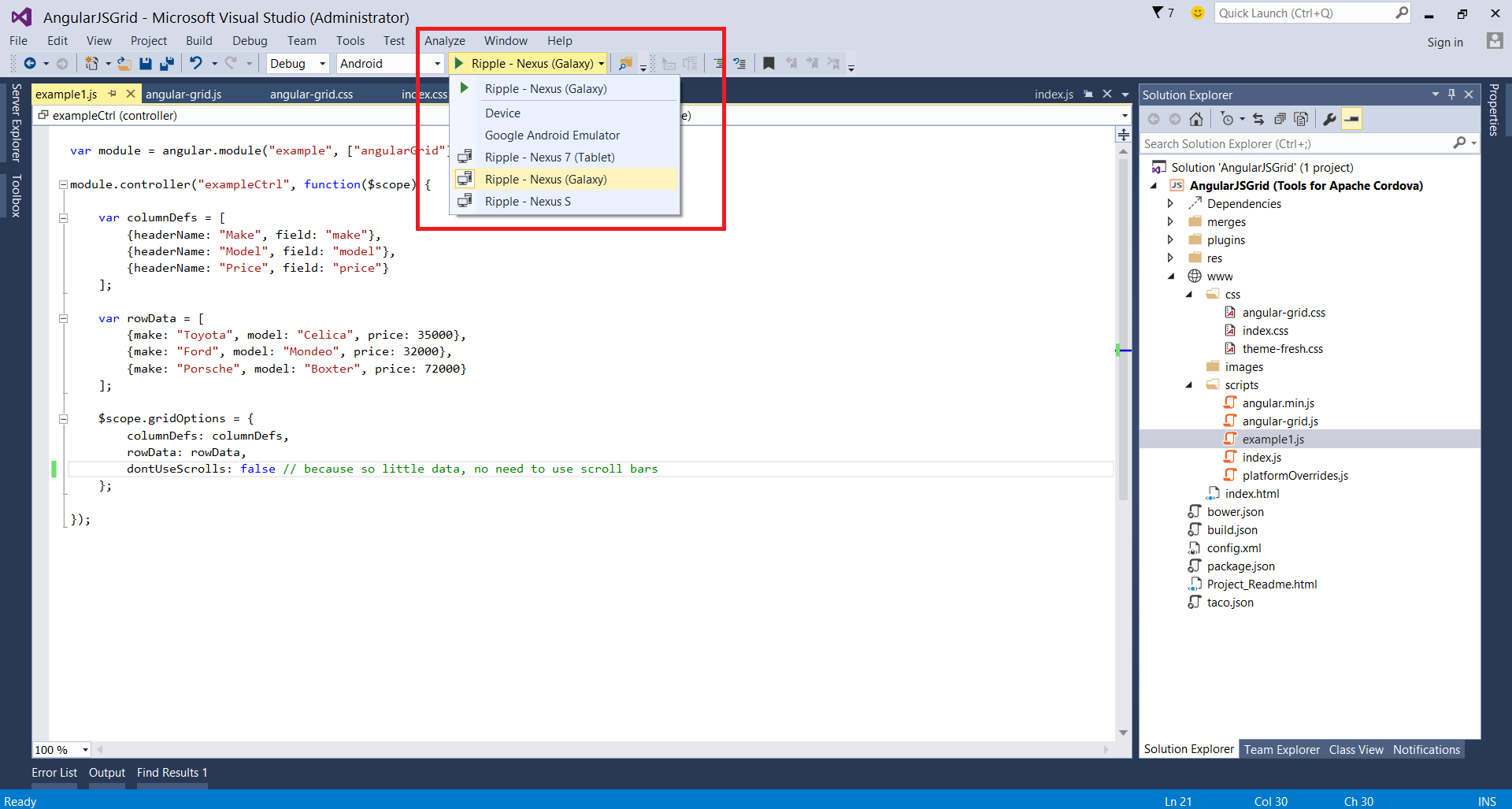Viewport: 1512px width, 809px height.
Task: Click the Open File folder icon
Action: (124, 63)
